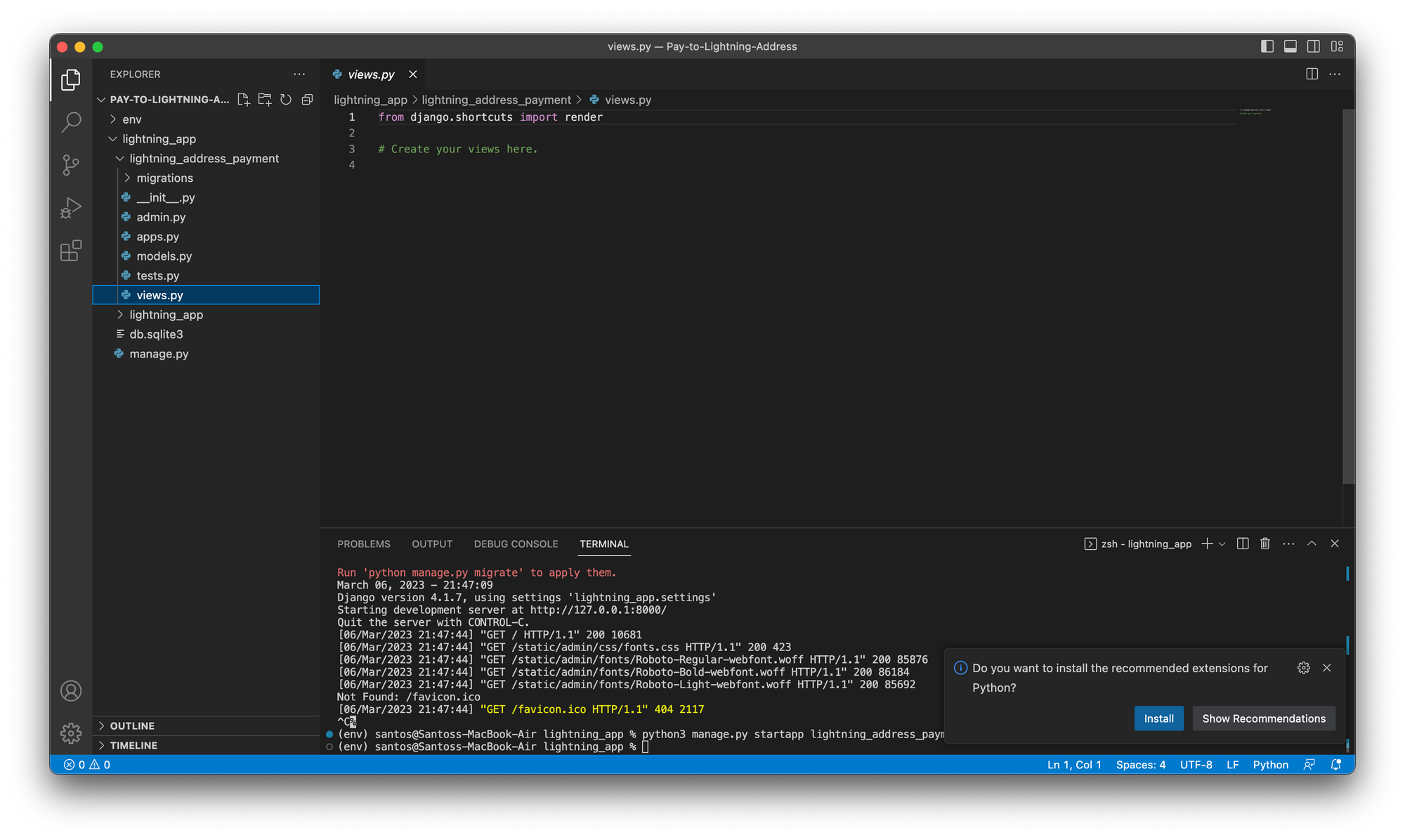
Task: Change indentation via Spaces: 4
Action: pyautogui.click(x=1141, y=765)
